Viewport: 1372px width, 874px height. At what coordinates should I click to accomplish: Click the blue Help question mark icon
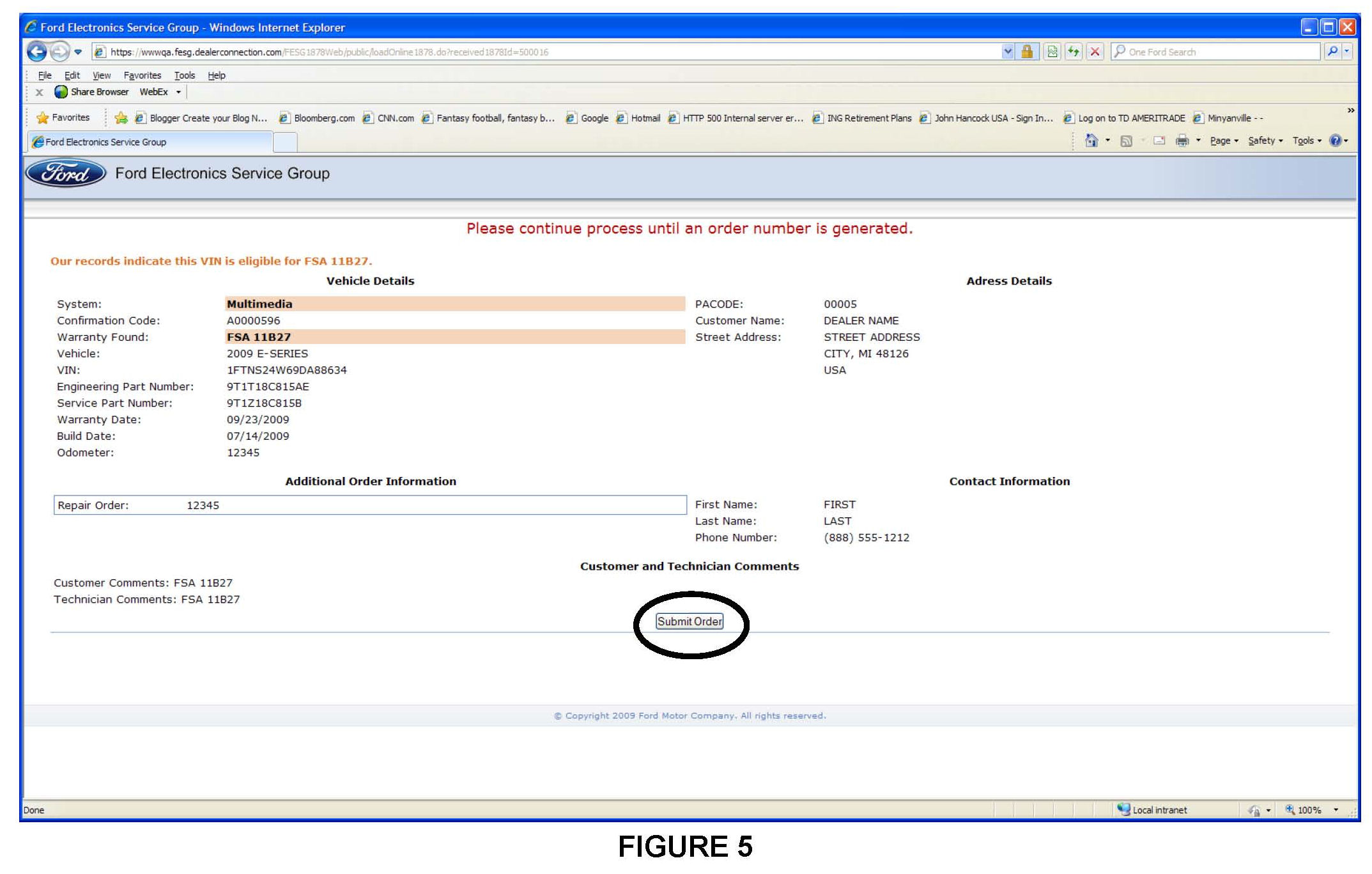[x=1335, y=141]
